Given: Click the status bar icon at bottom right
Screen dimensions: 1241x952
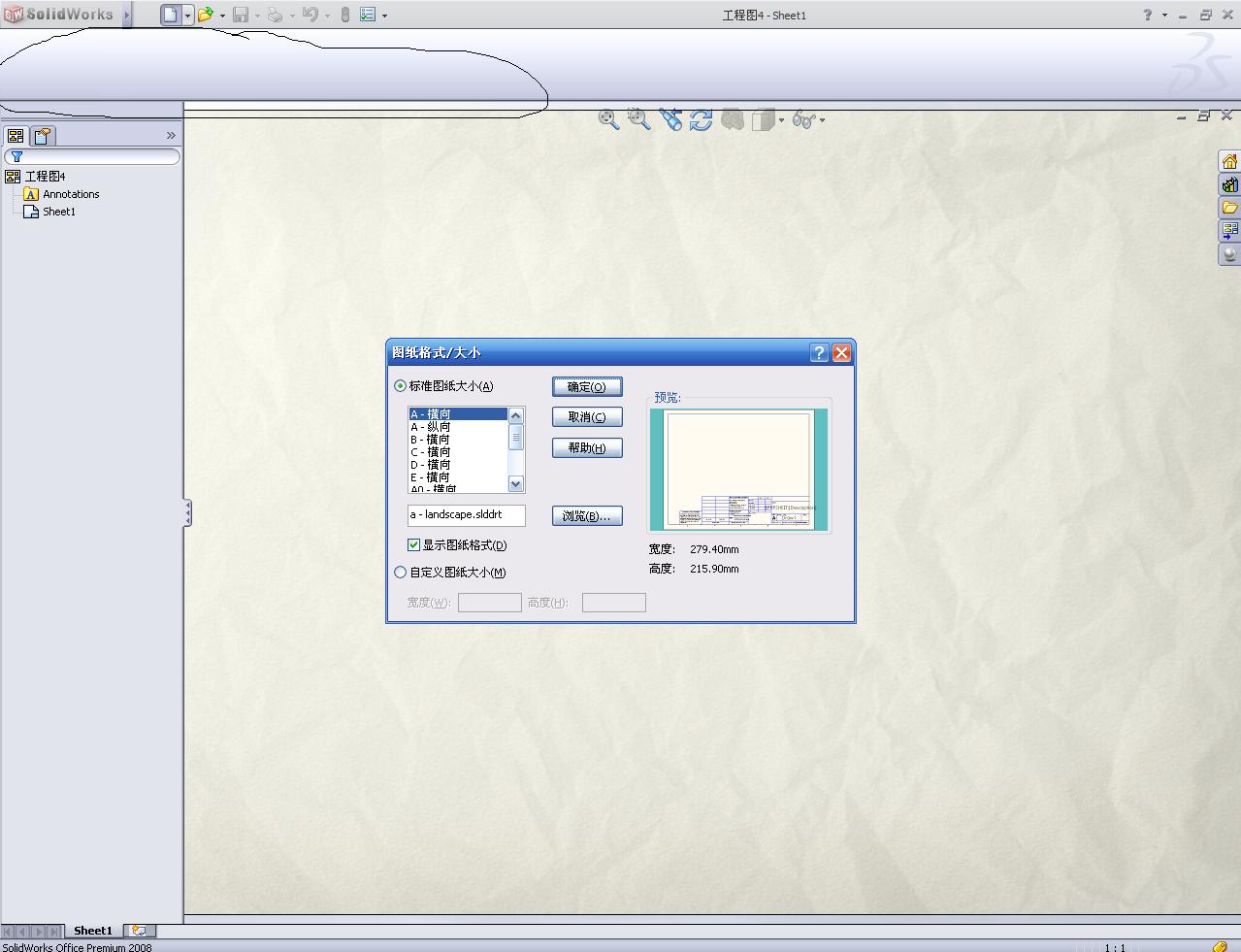Looking at the screenshot, I should (x=1220, y=946).
